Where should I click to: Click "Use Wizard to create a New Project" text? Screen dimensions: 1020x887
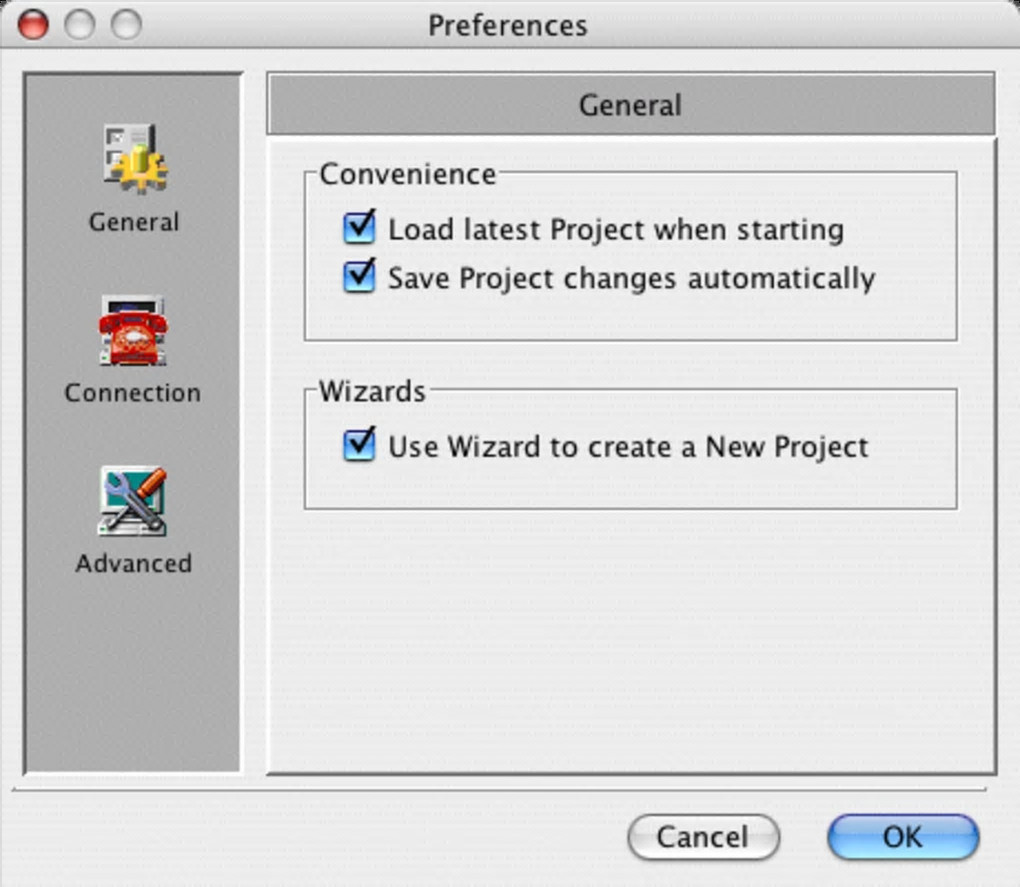[628, 447]
